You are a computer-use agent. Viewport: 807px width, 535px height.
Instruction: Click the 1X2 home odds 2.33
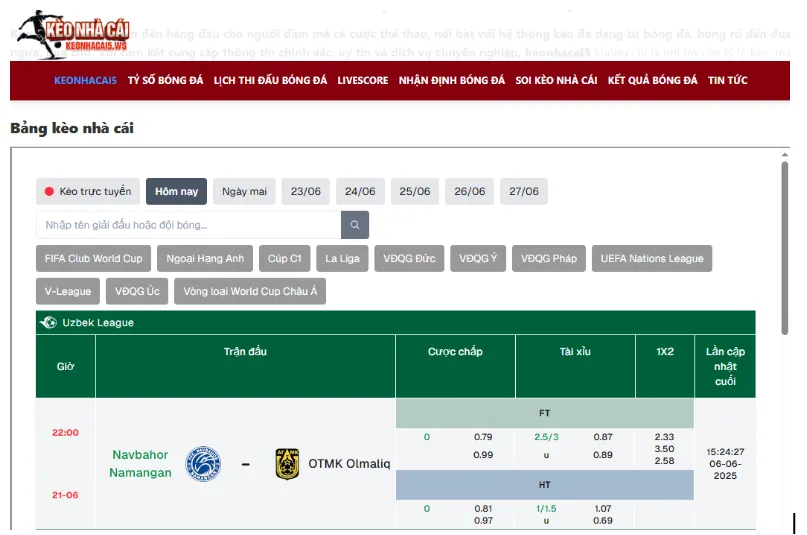[x=664, y=437]
